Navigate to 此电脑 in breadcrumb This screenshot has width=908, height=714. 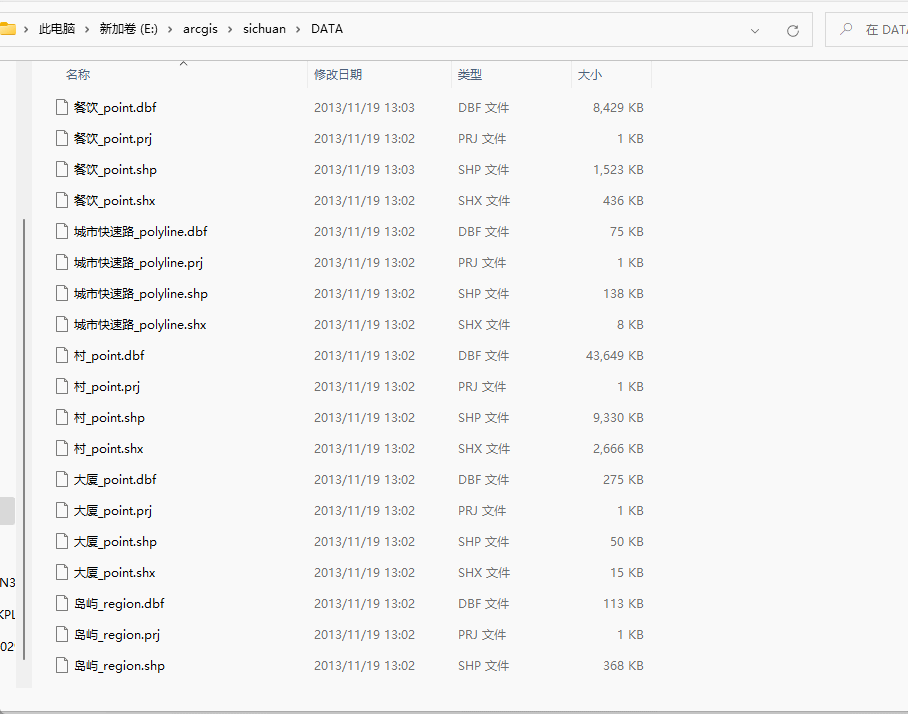click(57, 29)
